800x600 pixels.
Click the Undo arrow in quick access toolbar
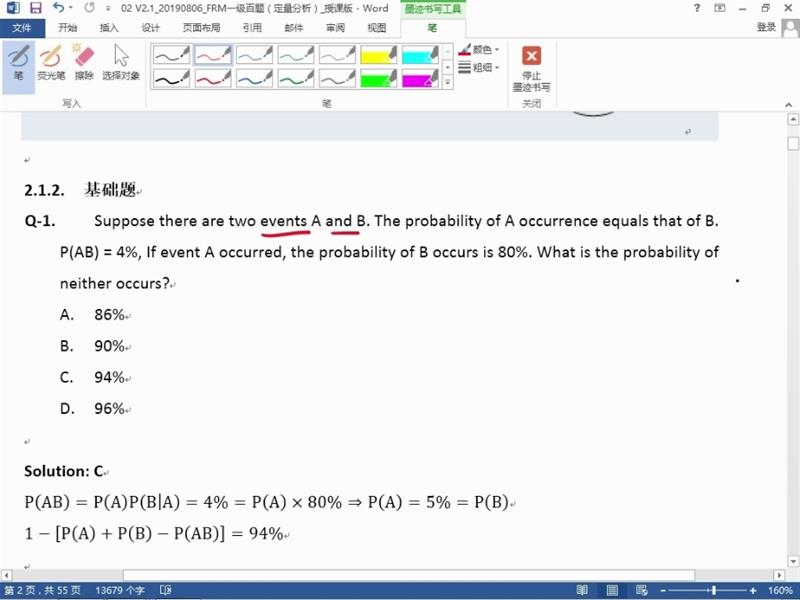58,8
